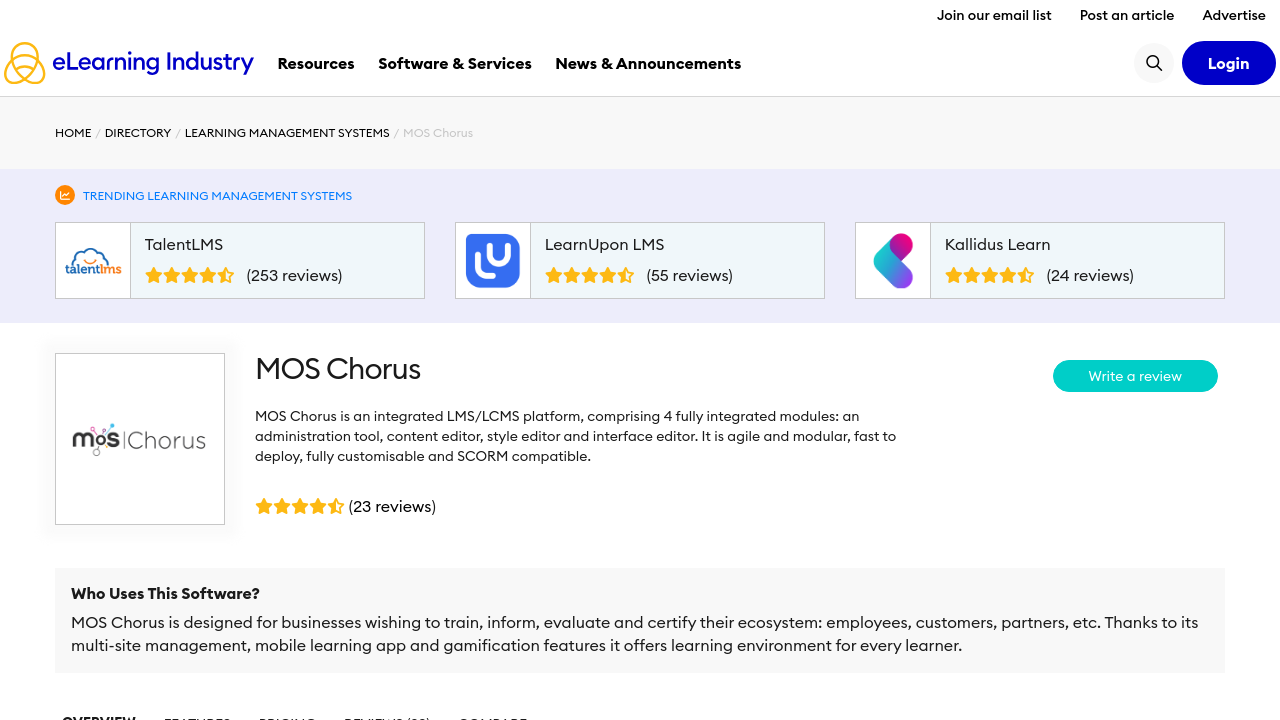1280x720 pixels.
Task: Click the (55 reviews) count
Action: point(689,275)
